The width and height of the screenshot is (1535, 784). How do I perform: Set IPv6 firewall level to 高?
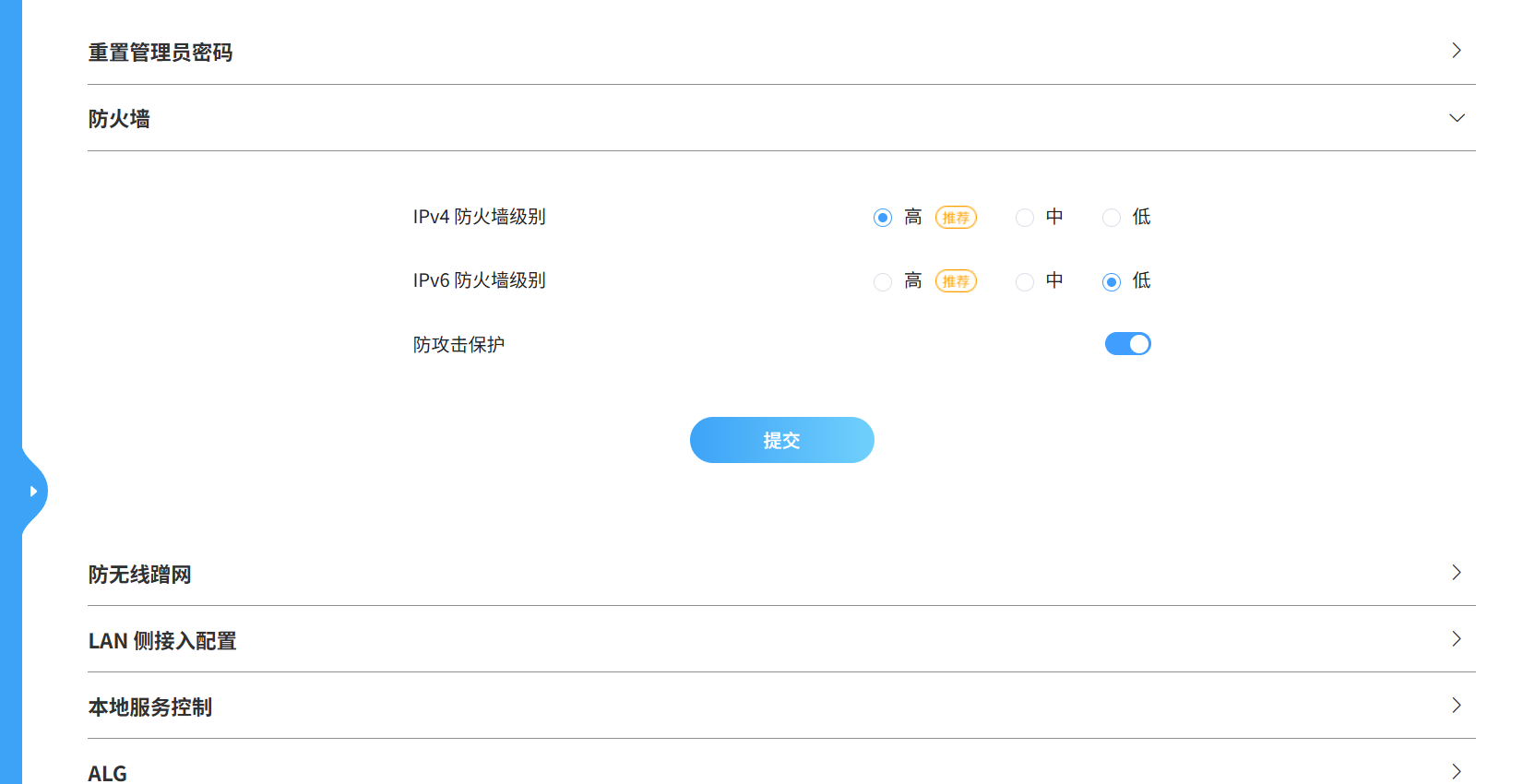(x=883, y=281)
